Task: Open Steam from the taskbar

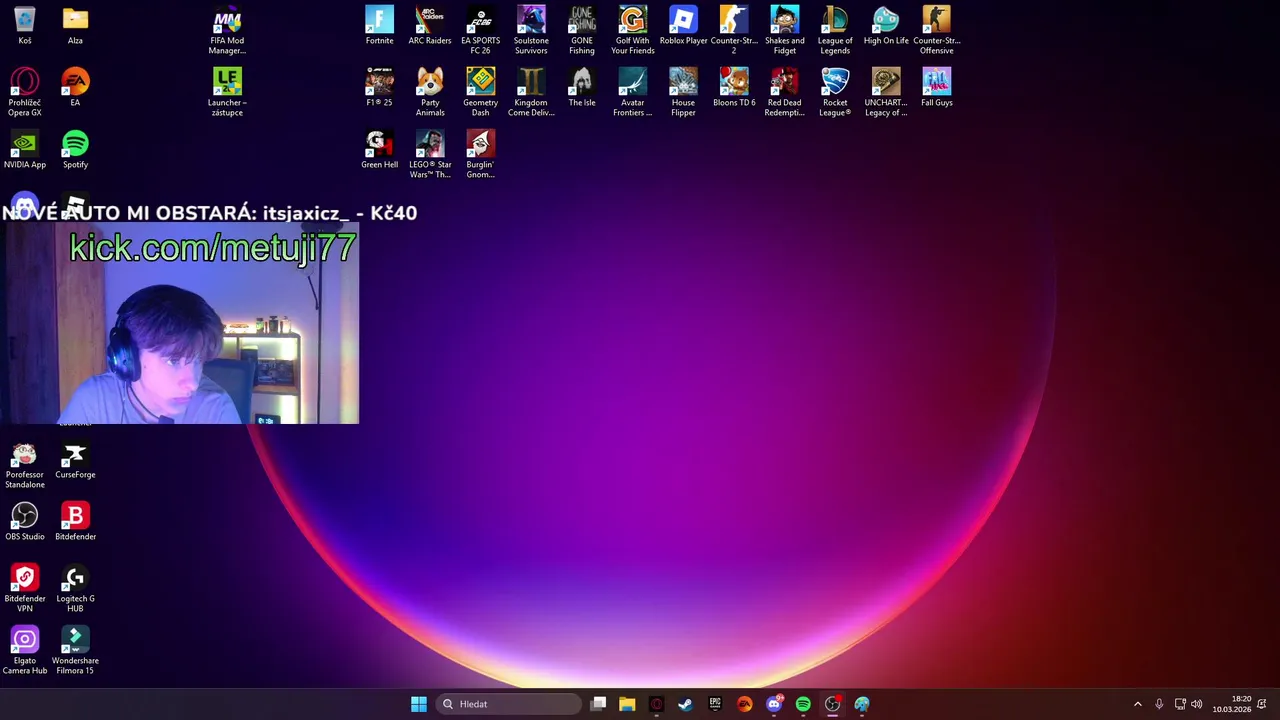Action: click(x=685, y=704)
